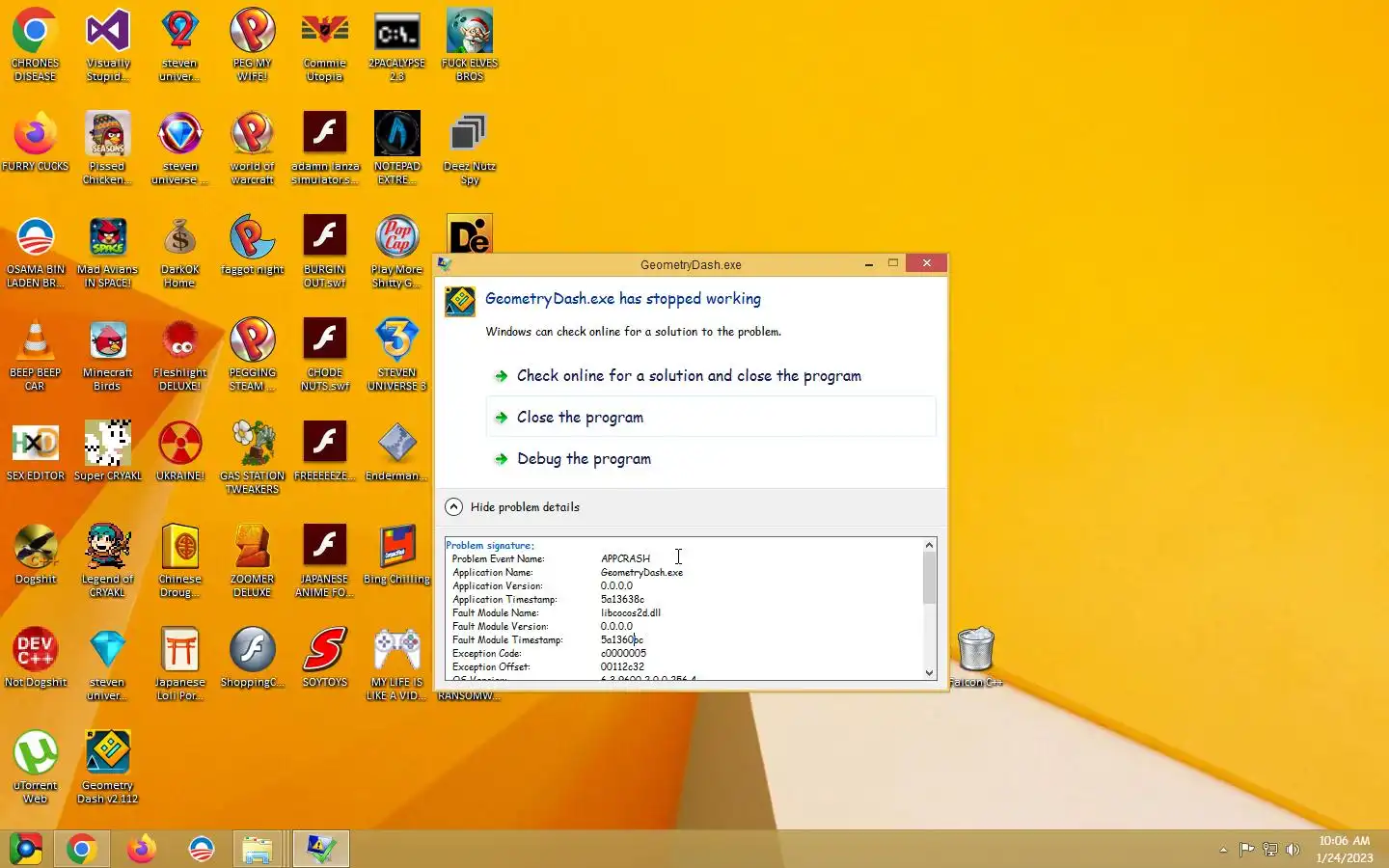
Task: Open Firefox from the taskbar
Action: (142, 849)
